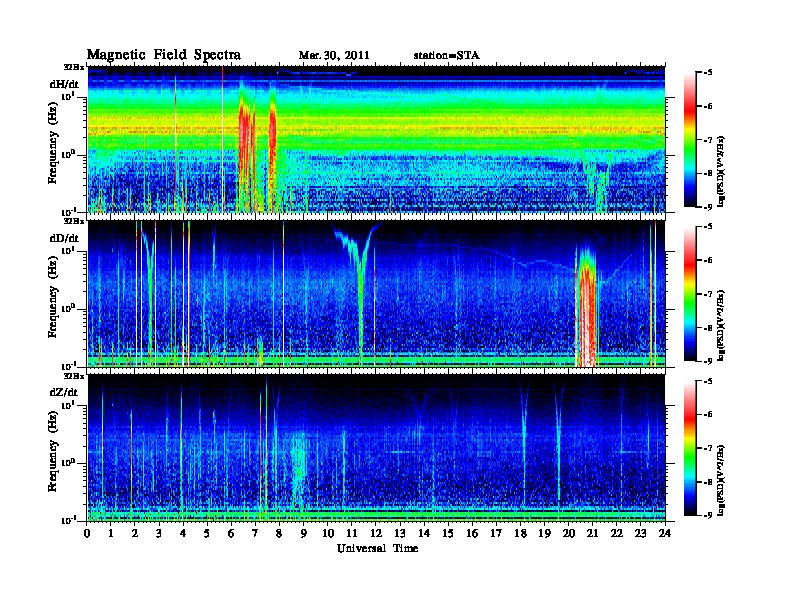Click hour tick label "20" on time axis
Screen dimensions: 792x612
pos(569,533)
